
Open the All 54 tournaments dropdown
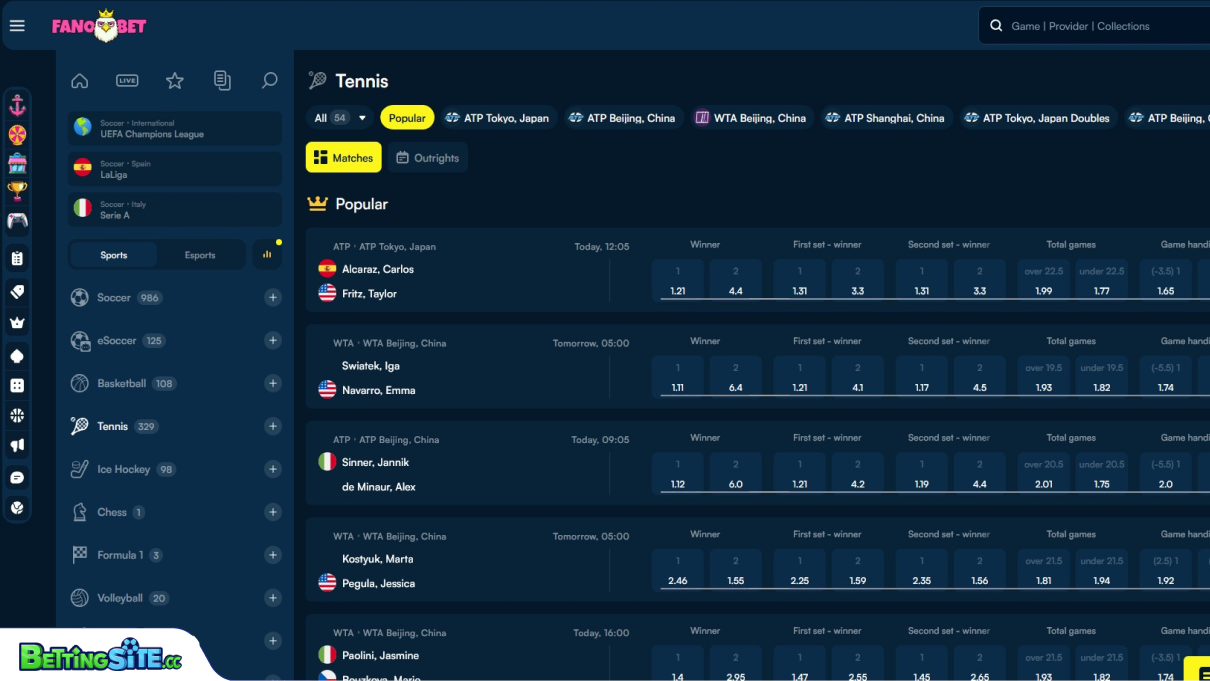[x=340, y=118]
